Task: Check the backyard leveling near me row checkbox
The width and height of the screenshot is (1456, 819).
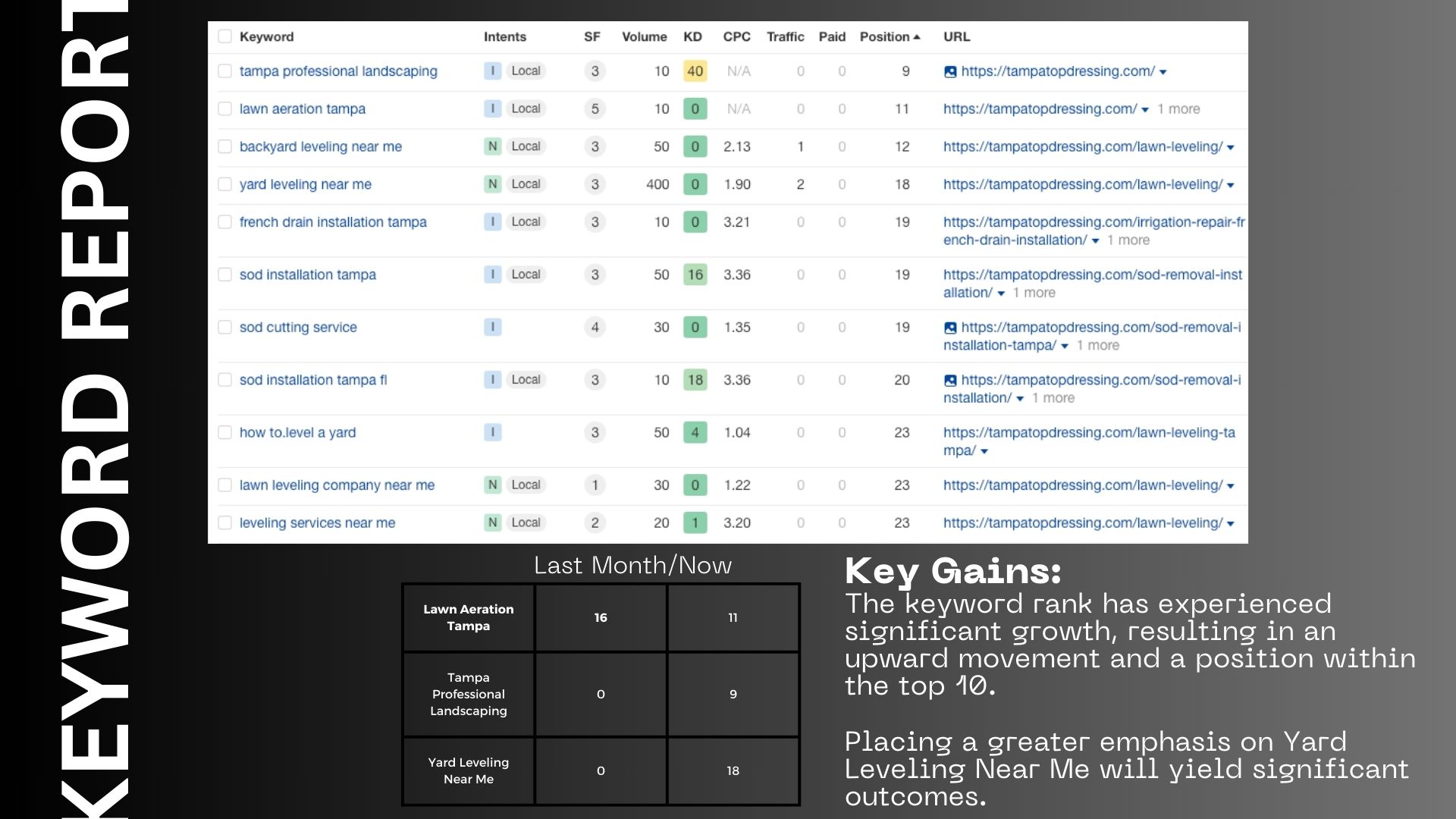Action: tap(224, 146)
